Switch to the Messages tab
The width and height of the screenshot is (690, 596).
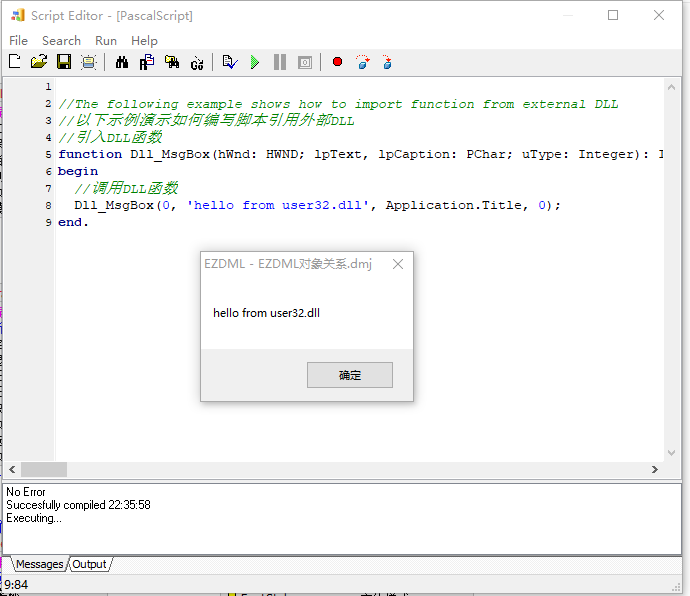tap(40, 564)
